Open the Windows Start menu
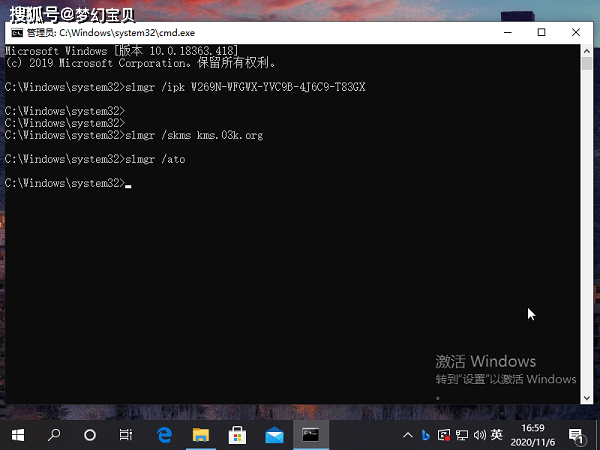 click(18, 435)
